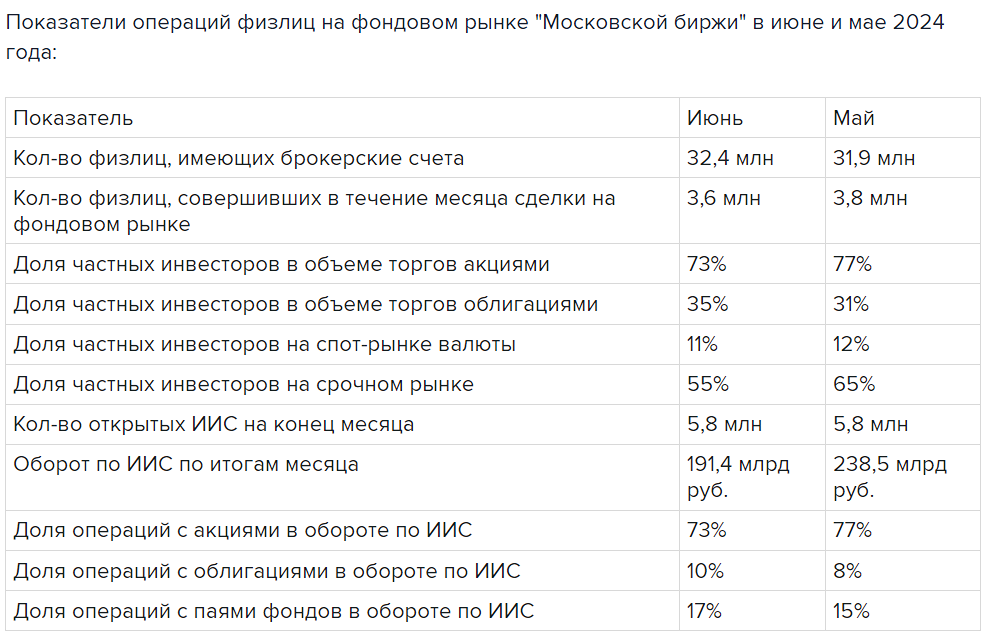Click the "Кол-во физлиц, имеющих брокерские счета" row label
997x639 pixels.
pyautogui.click(x=238, y=158)
